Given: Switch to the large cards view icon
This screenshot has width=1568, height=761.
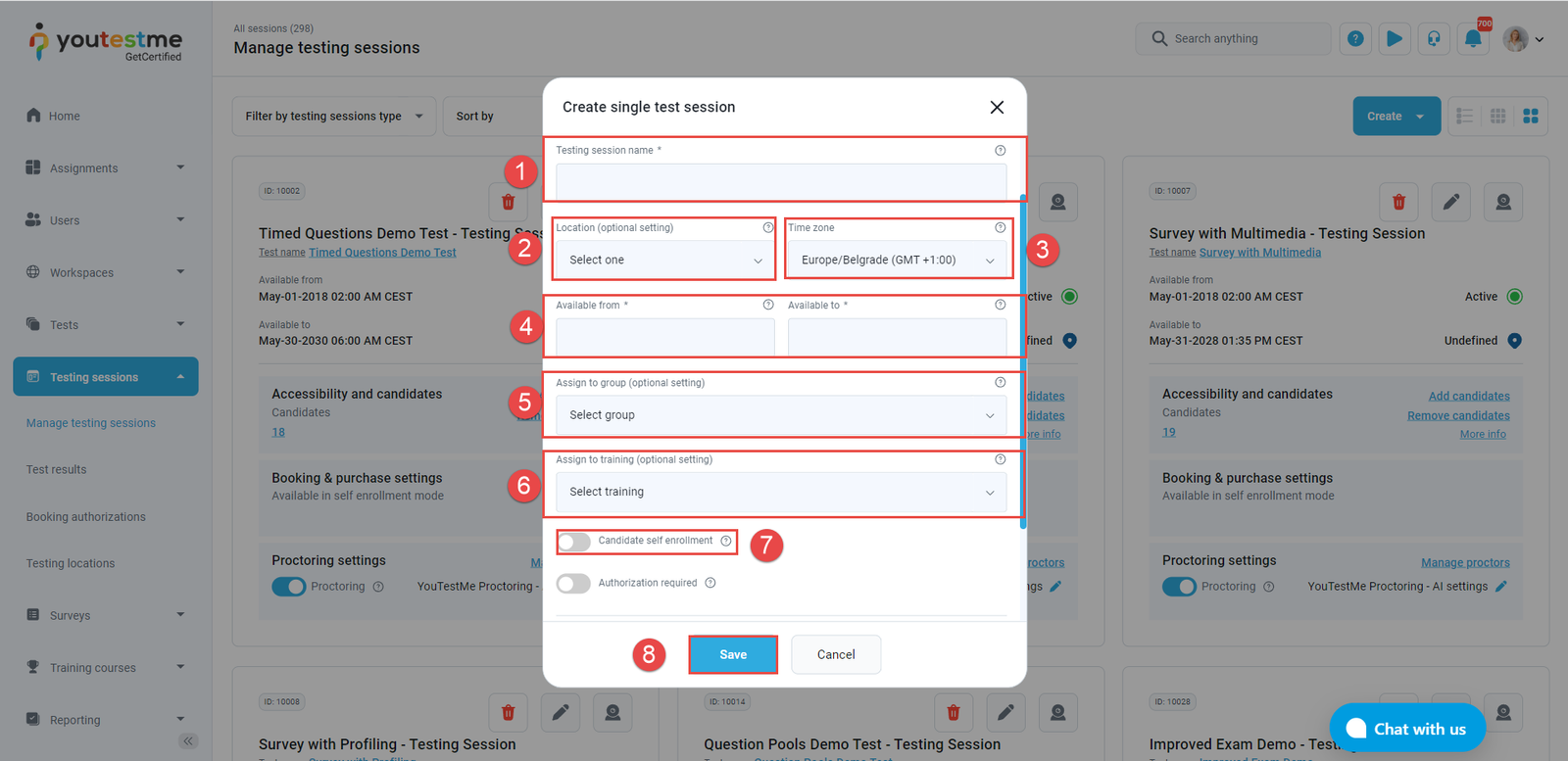Looking at the screenshot, I should (x=1531, y=117).
